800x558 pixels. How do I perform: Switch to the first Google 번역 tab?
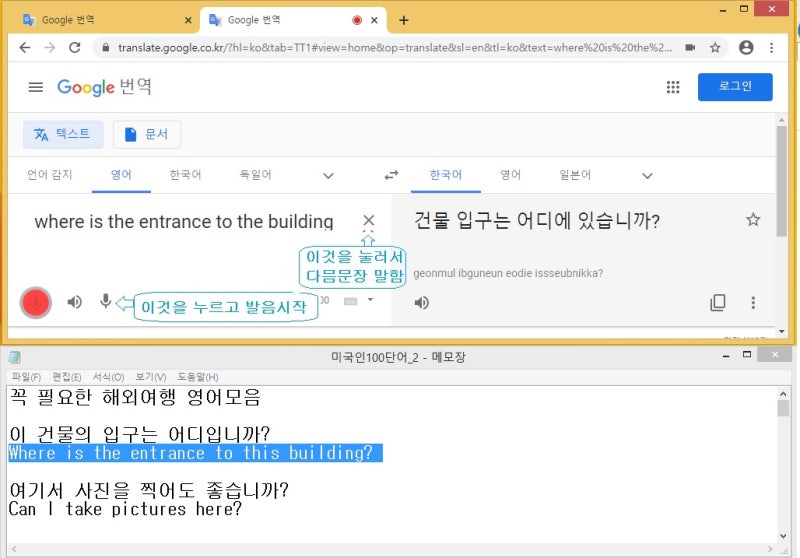[x=105, y=20]
